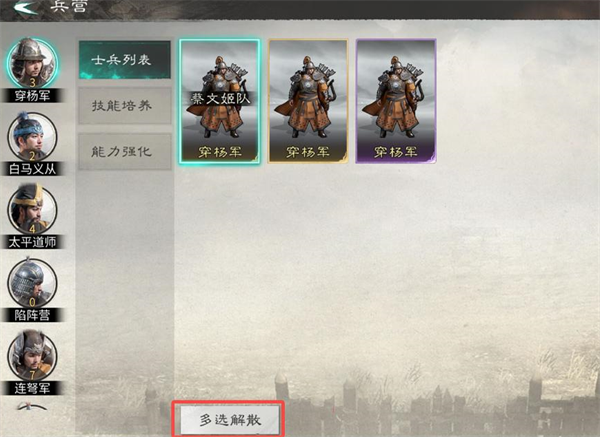
Task: Switch to the 技能培养 tab
Action: click(x=125, y=106)
